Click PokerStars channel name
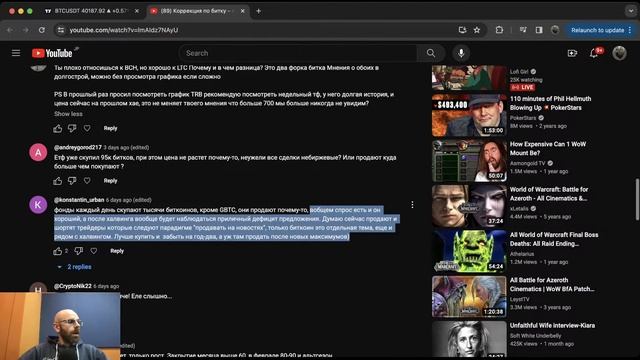This screenshot has width=640, height=360. (523, 118)
